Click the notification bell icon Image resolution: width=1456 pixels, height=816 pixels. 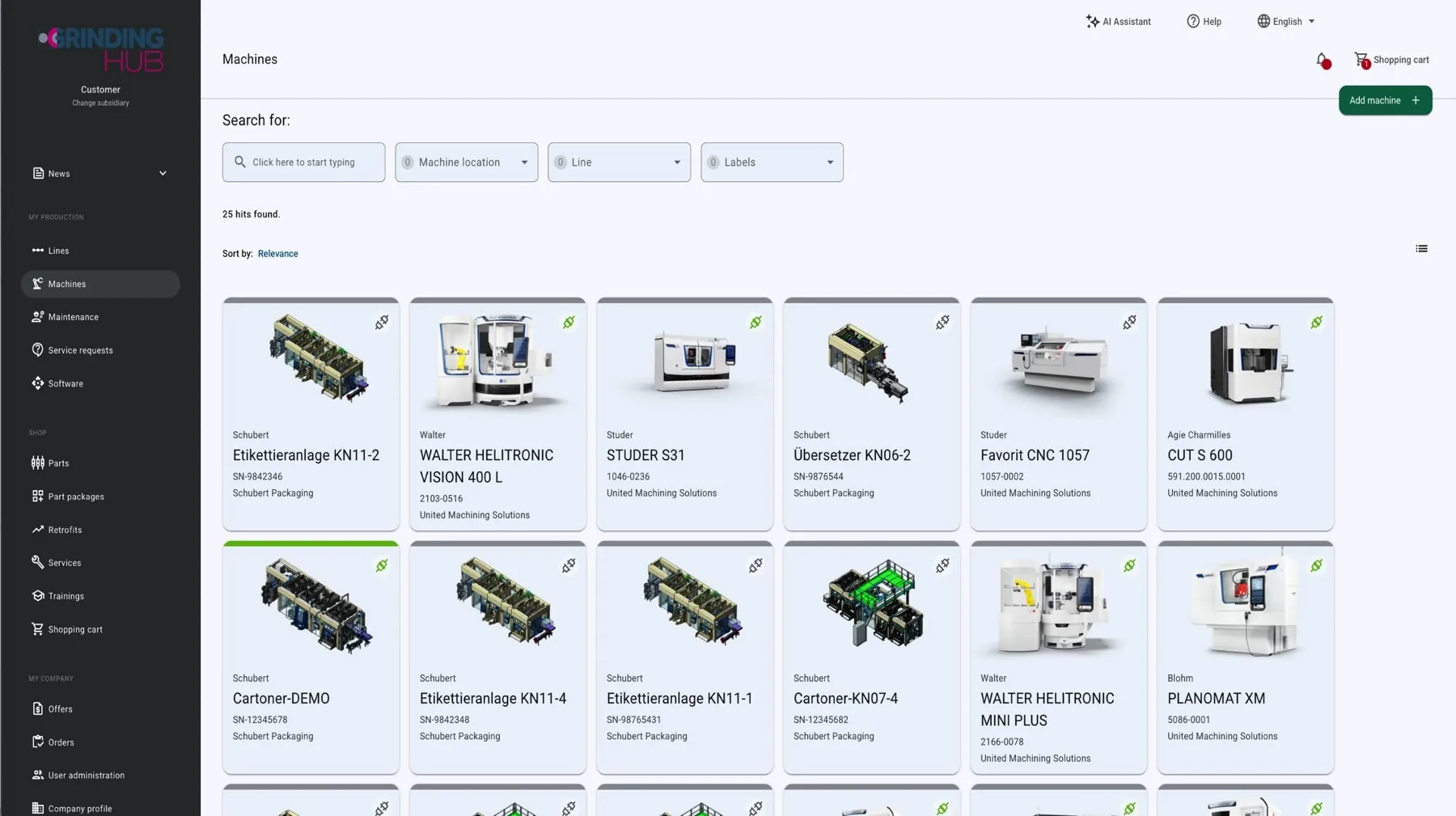click(1322, 60)
